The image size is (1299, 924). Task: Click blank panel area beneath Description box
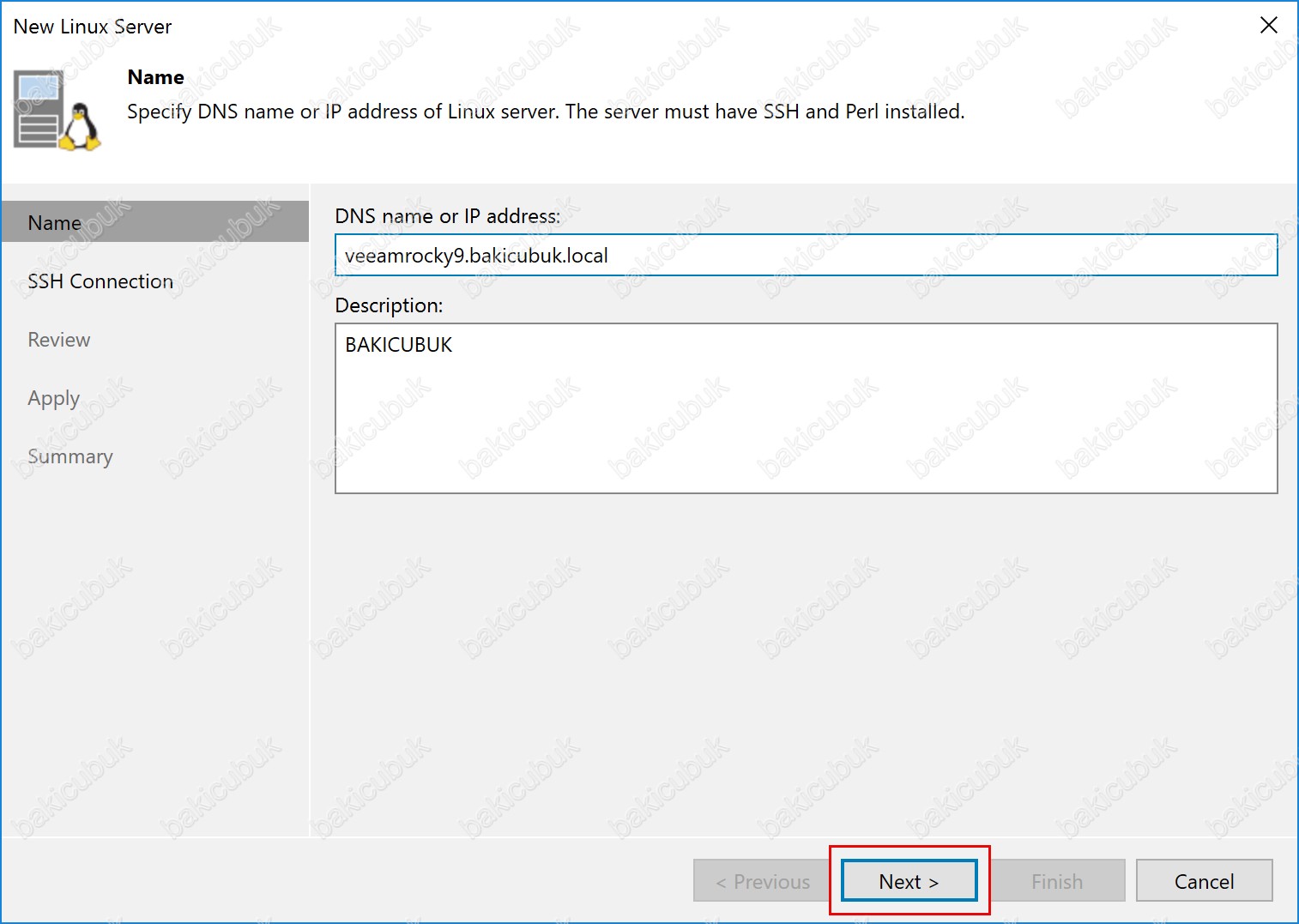point(805,661)
